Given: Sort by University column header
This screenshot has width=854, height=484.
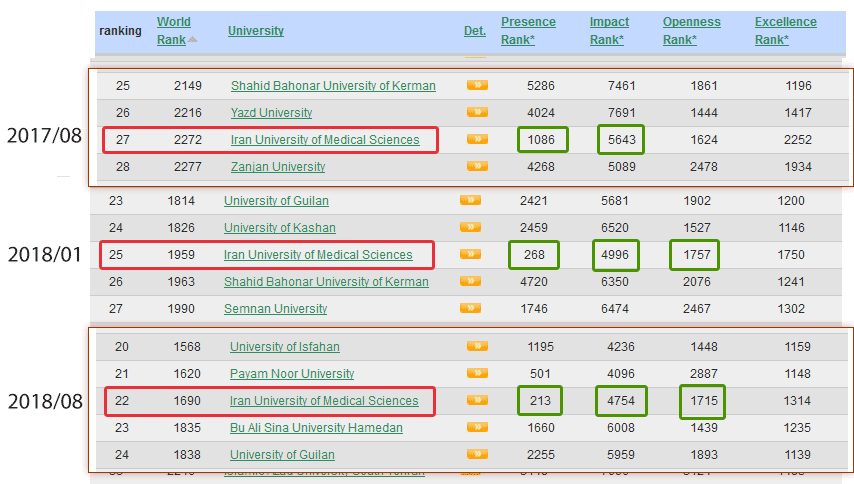Looking at the screenshot, I should pyautogui.click(x=255, y=31).
